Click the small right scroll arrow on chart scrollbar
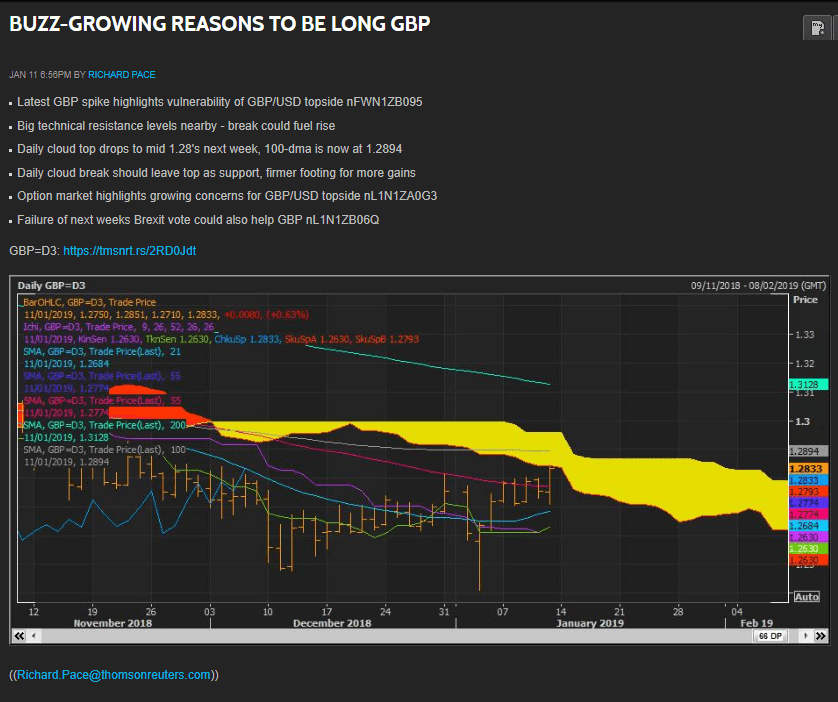Screen dimensions: 838x702 (805, 636)
